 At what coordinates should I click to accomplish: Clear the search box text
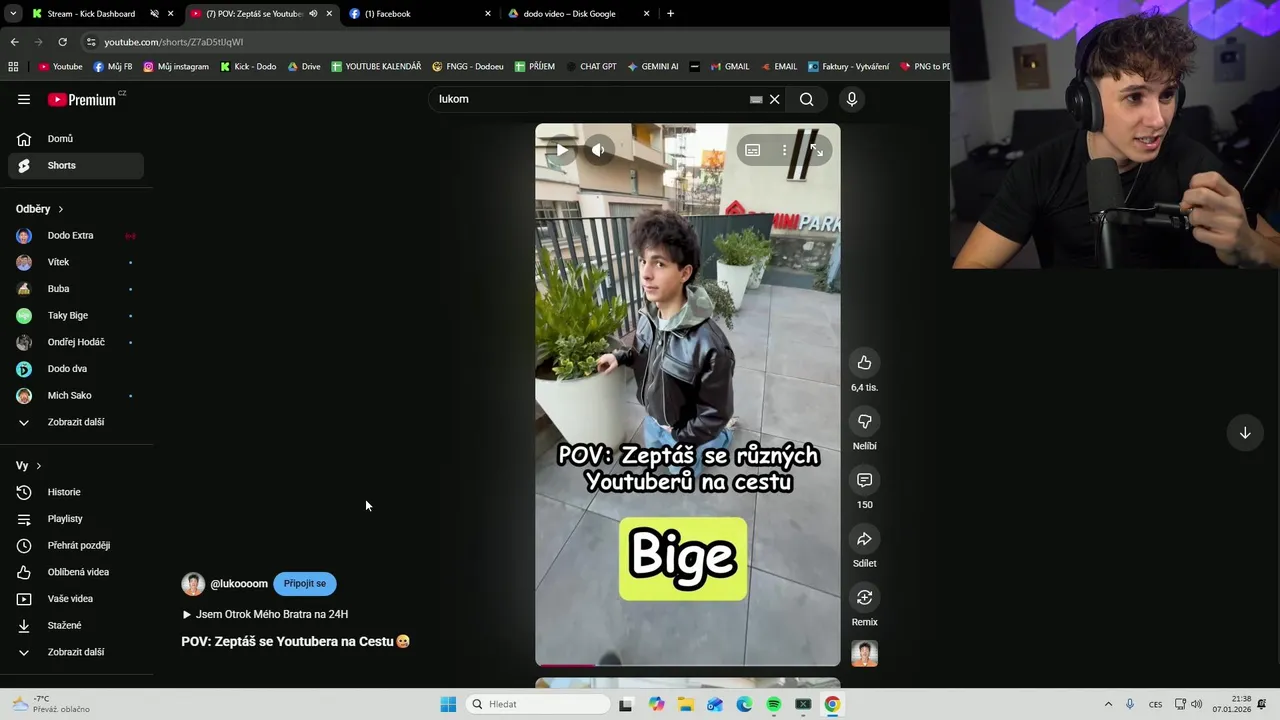[x=774, y=99]
